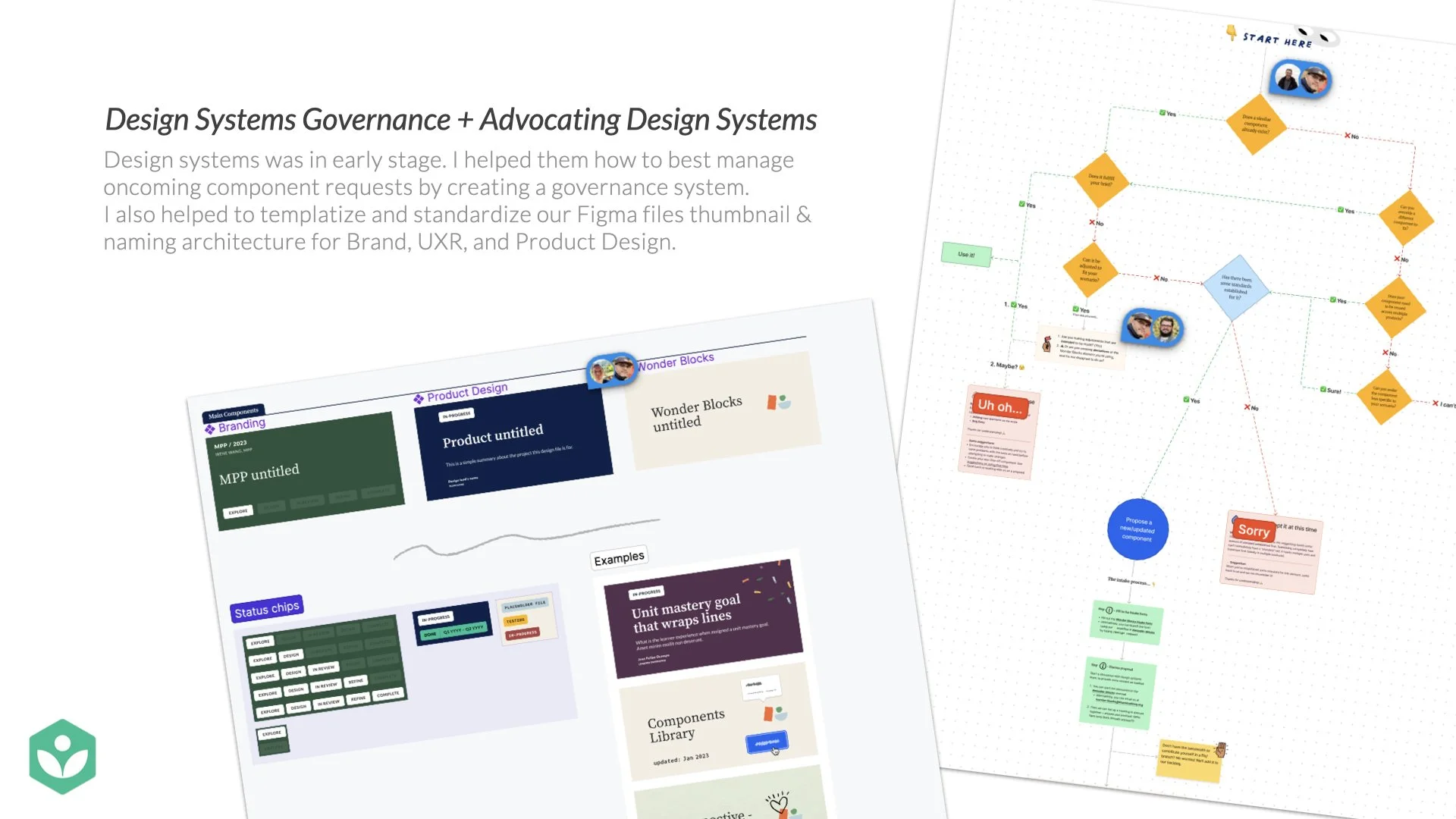This screenshot has width=1456, height=819.
Task: Click the '1. Yes' green checkmark
Action: [1014, 304]
